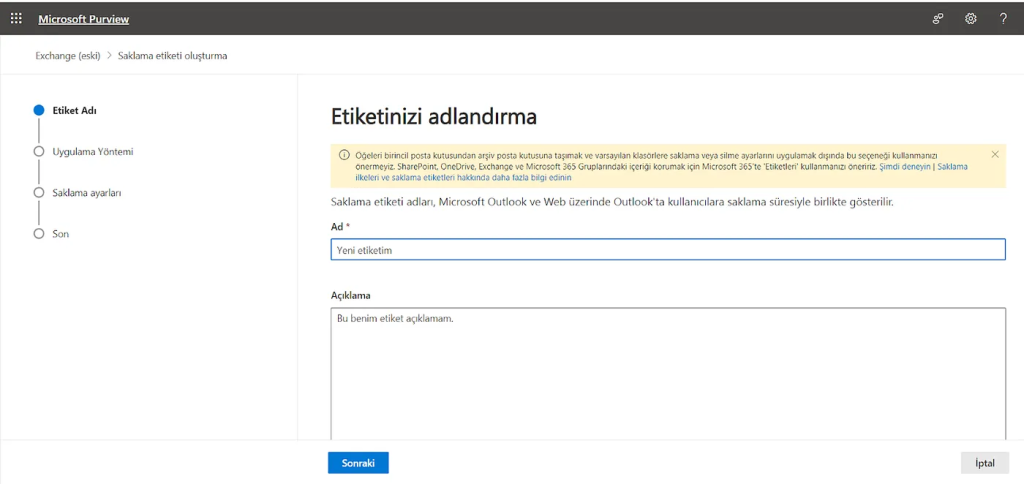Viewport: 1024px width, 484px height.
Task: Focus the Ad name input field
Action: 667,250
